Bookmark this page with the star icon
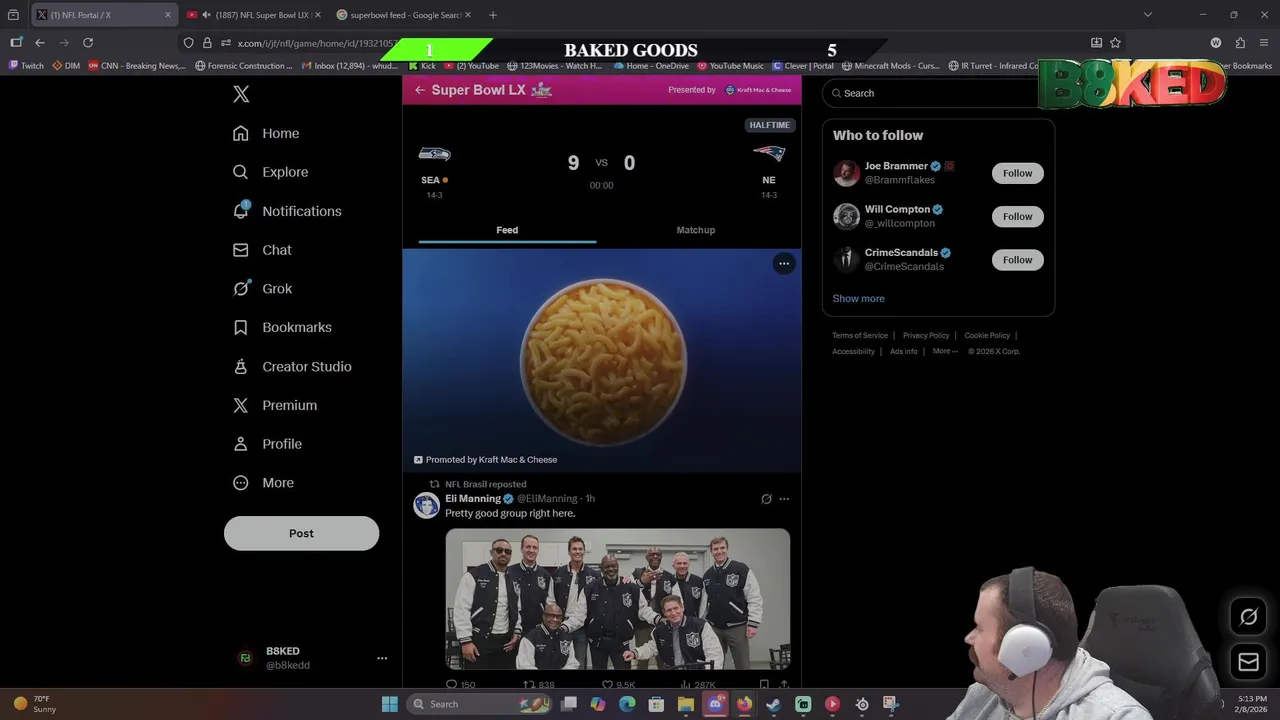 (x=1115, y=43)
